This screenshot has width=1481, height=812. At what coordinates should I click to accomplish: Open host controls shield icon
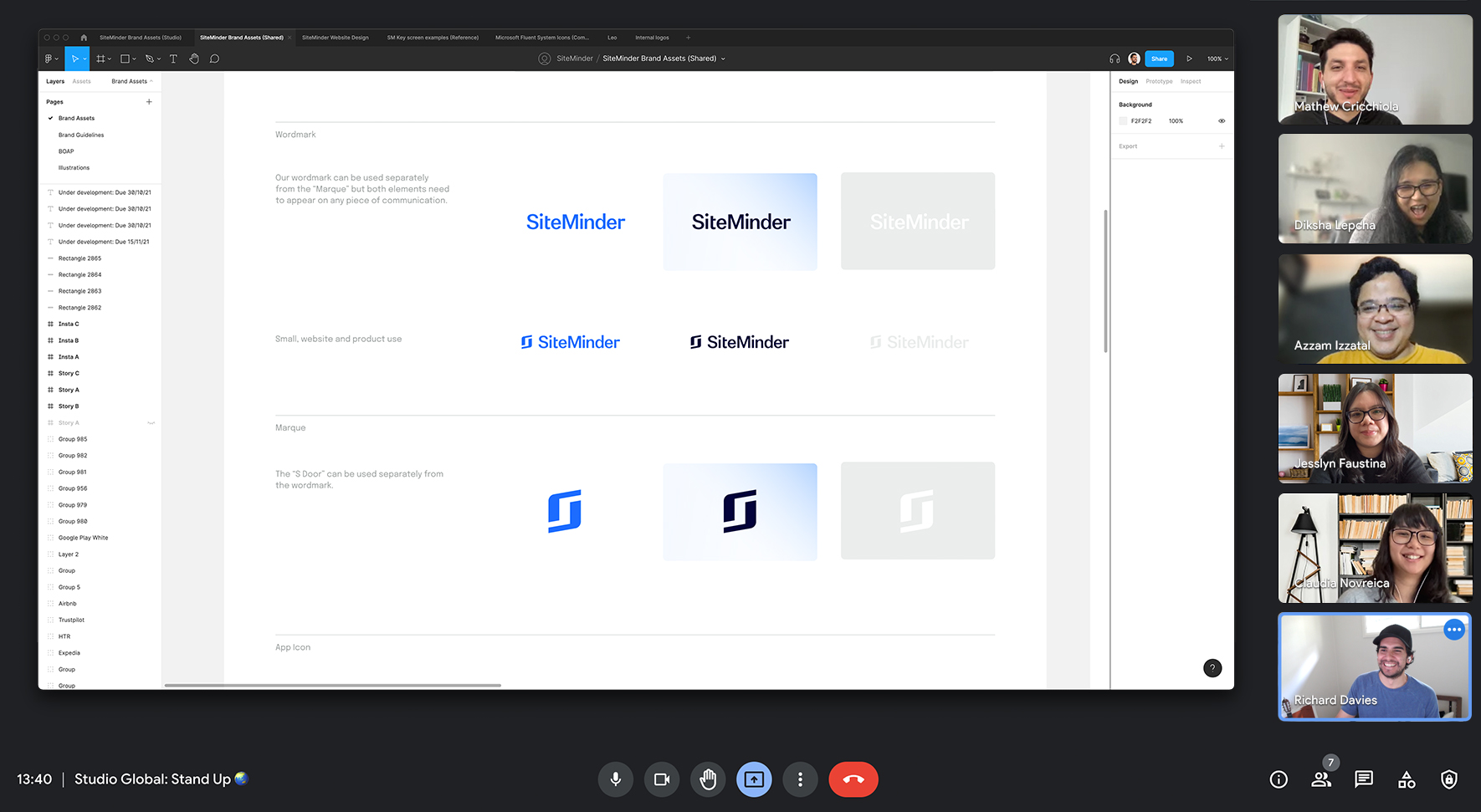[x=1449, y=779]
